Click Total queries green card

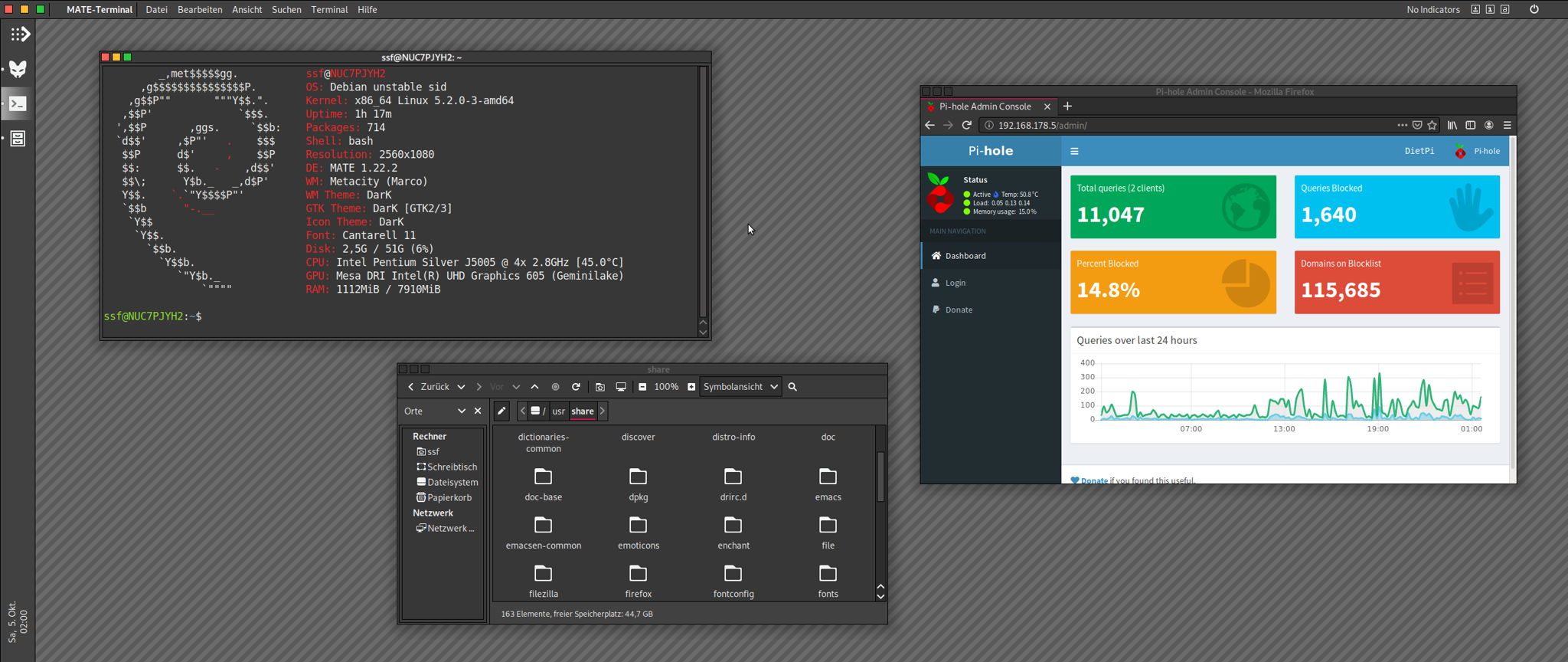1173,207
